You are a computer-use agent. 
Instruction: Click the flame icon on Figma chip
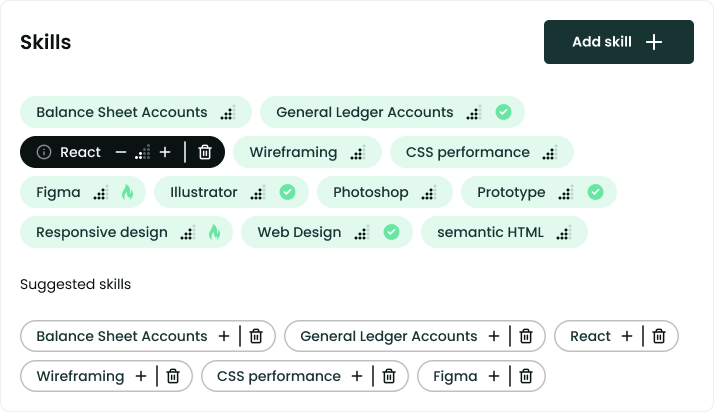point(128,192)
